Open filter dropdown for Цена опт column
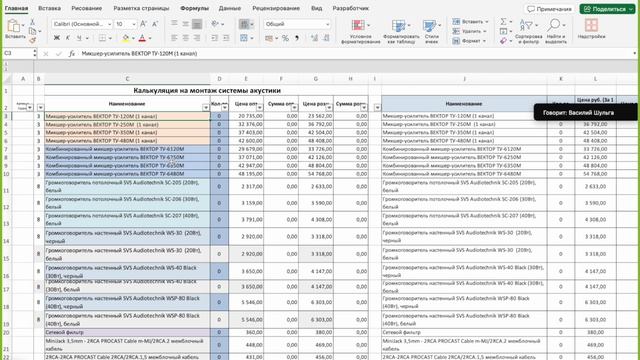Viewport: 640px width, 360px height. click(260, 107)
